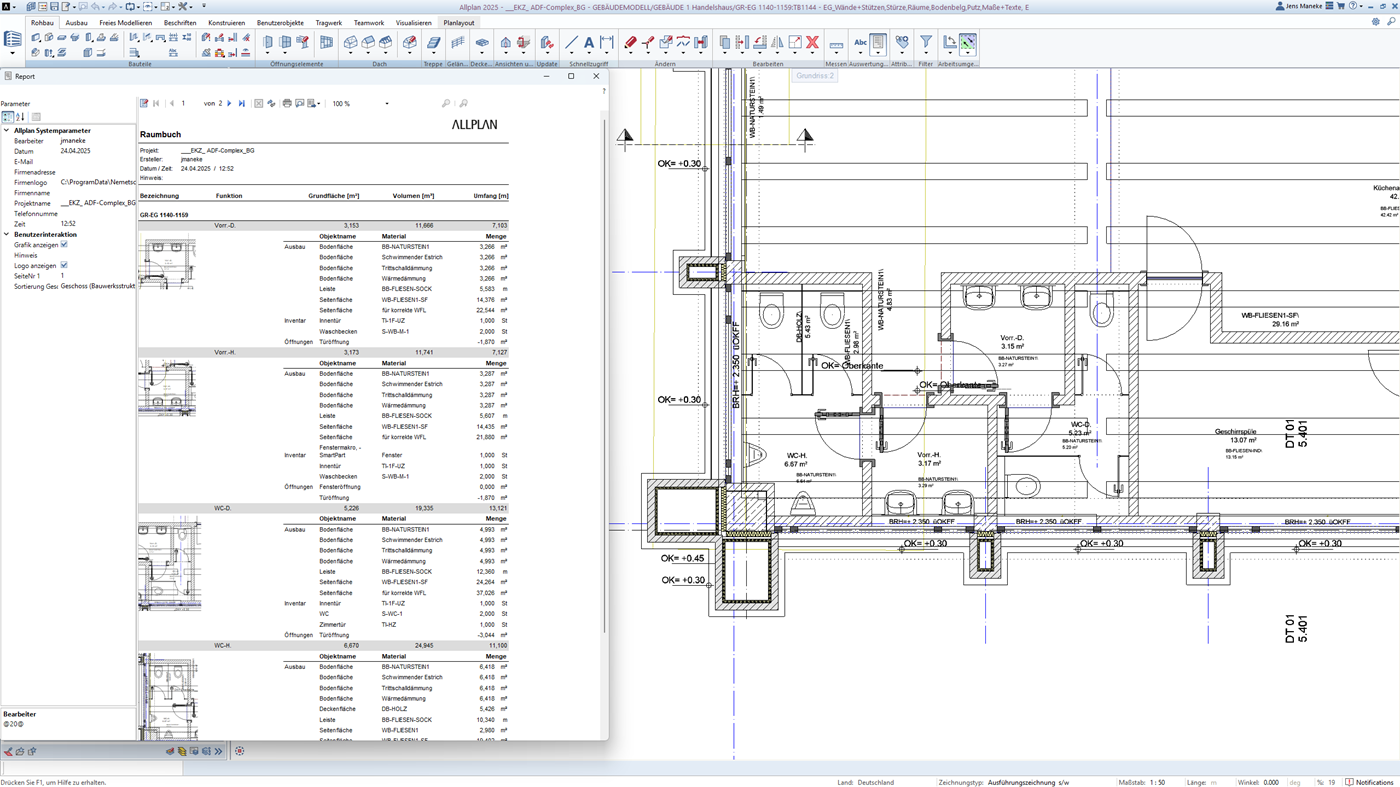1400x787 pixels.
Task: Click the Bearbeiter value jmaneke
Action: coord(73,141)
